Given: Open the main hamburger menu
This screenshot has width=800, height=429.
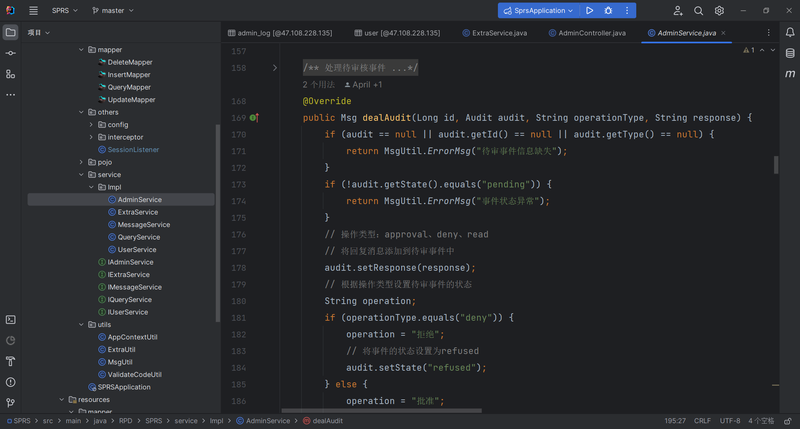Looking at the screenshot, I should tap(33, 10).
